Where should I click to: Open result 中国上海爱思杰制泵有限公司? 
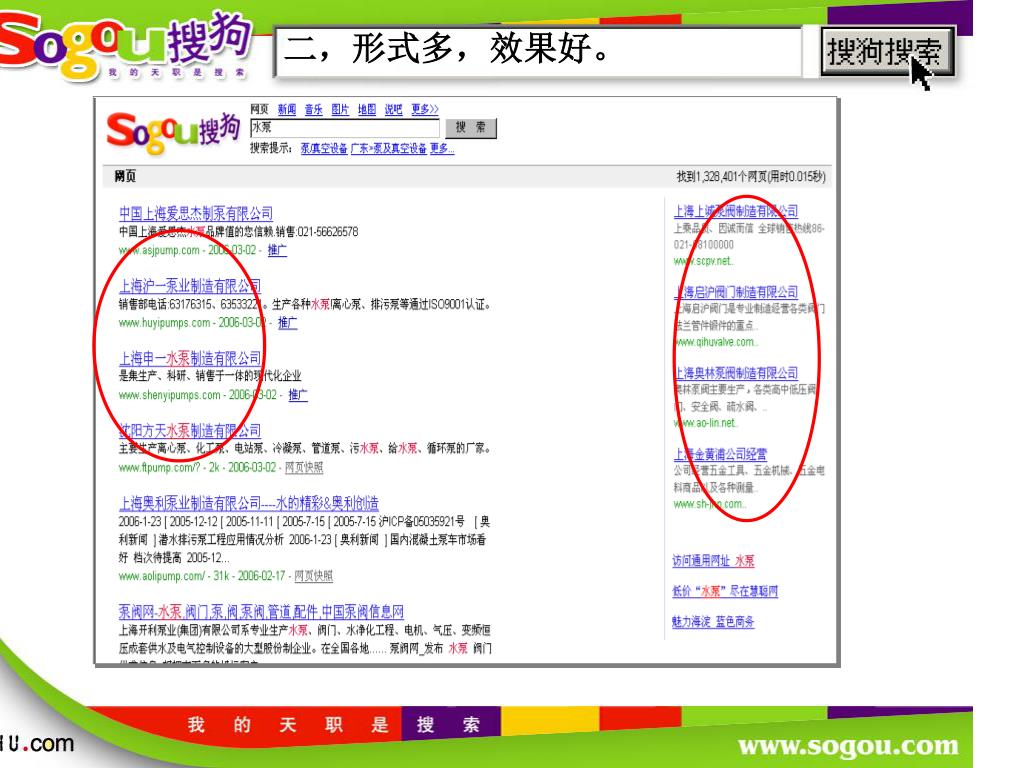click(196, 214)
